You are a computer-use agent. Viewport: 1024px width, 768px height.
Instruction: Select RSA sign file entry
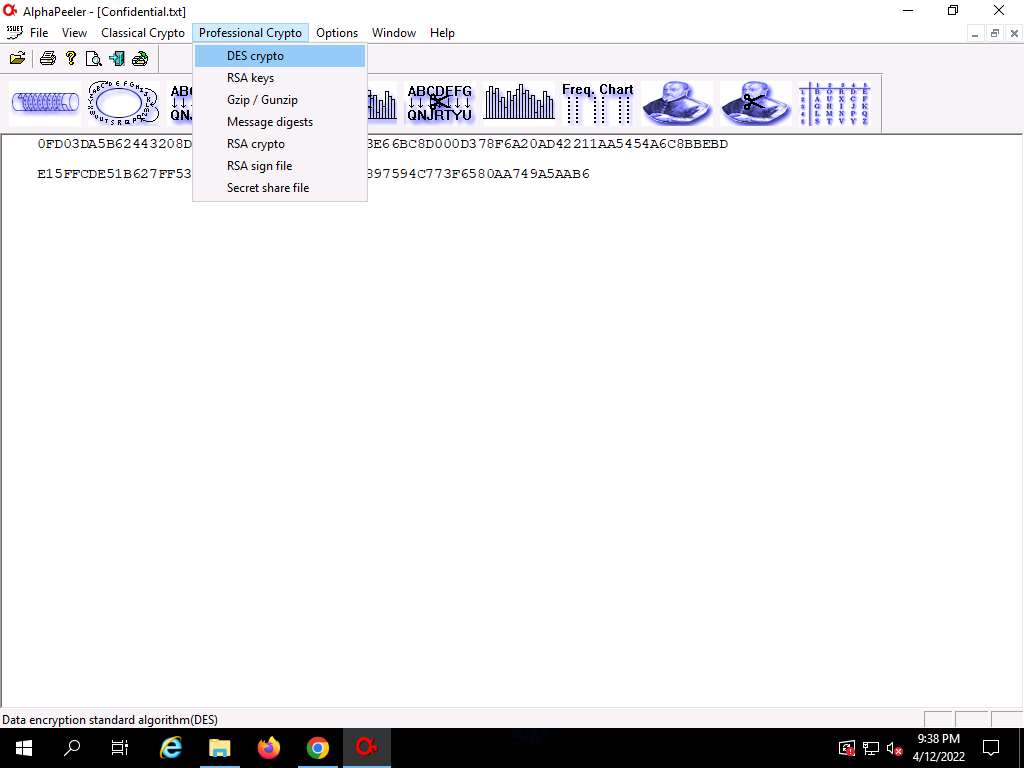(259, 166)
